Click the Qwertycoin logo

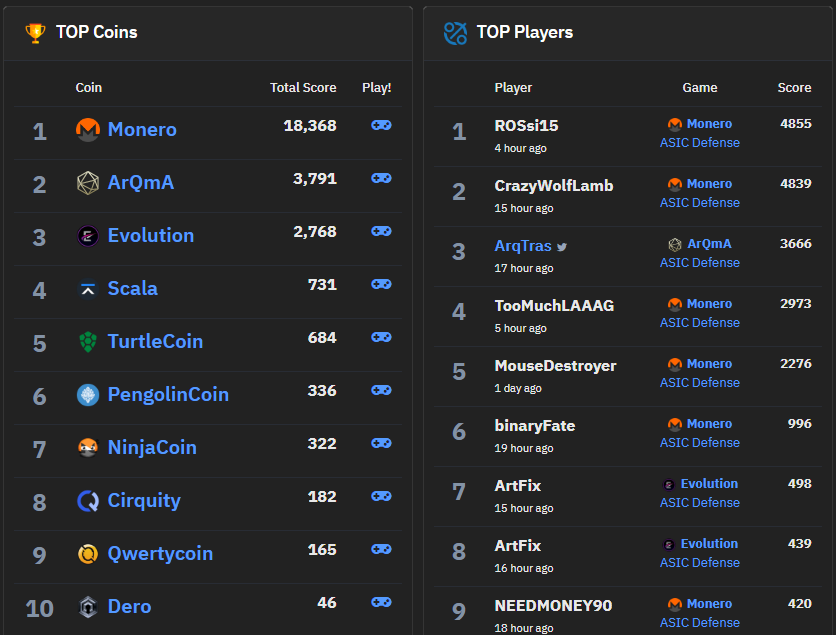point(88,554)
